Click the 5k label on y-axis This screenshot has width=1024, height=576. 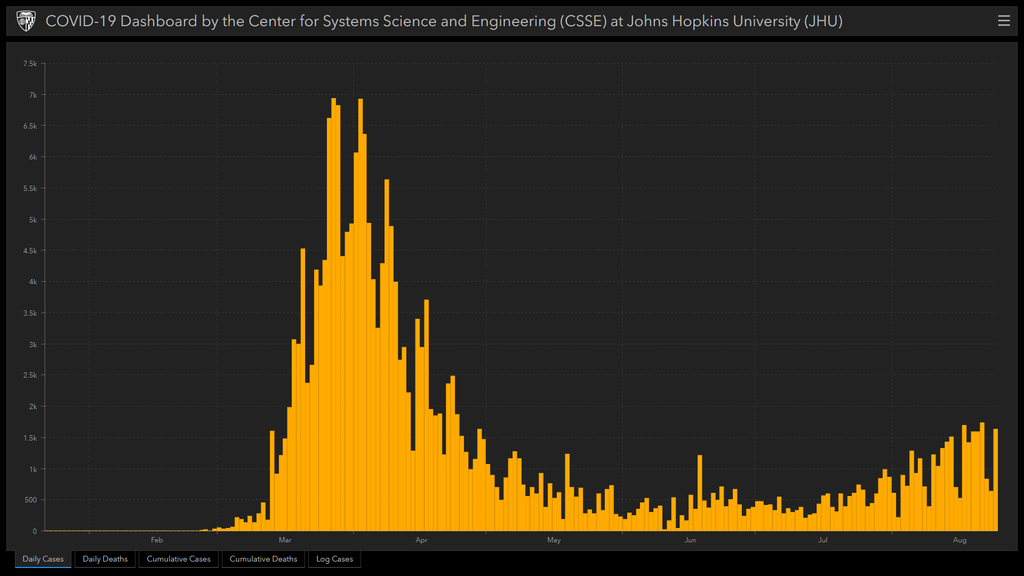[x=31, y=220]
